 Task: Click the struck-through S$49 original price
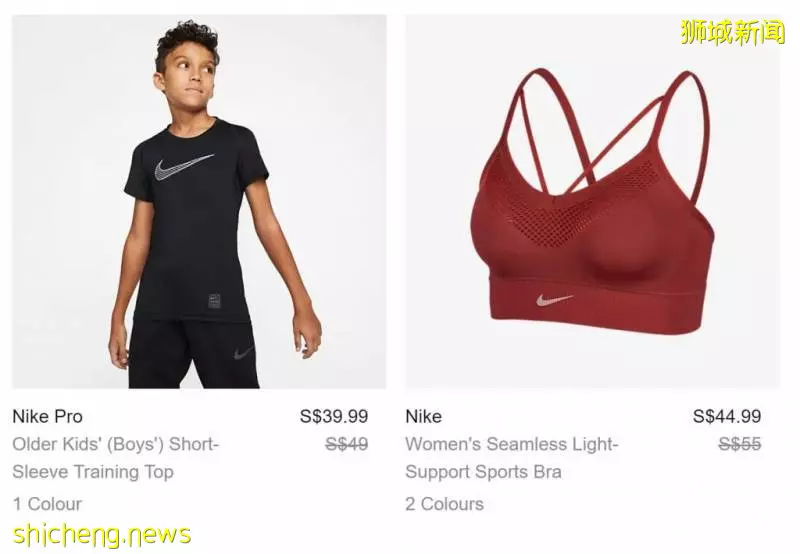pyautogui.click(x=346, y=444)
